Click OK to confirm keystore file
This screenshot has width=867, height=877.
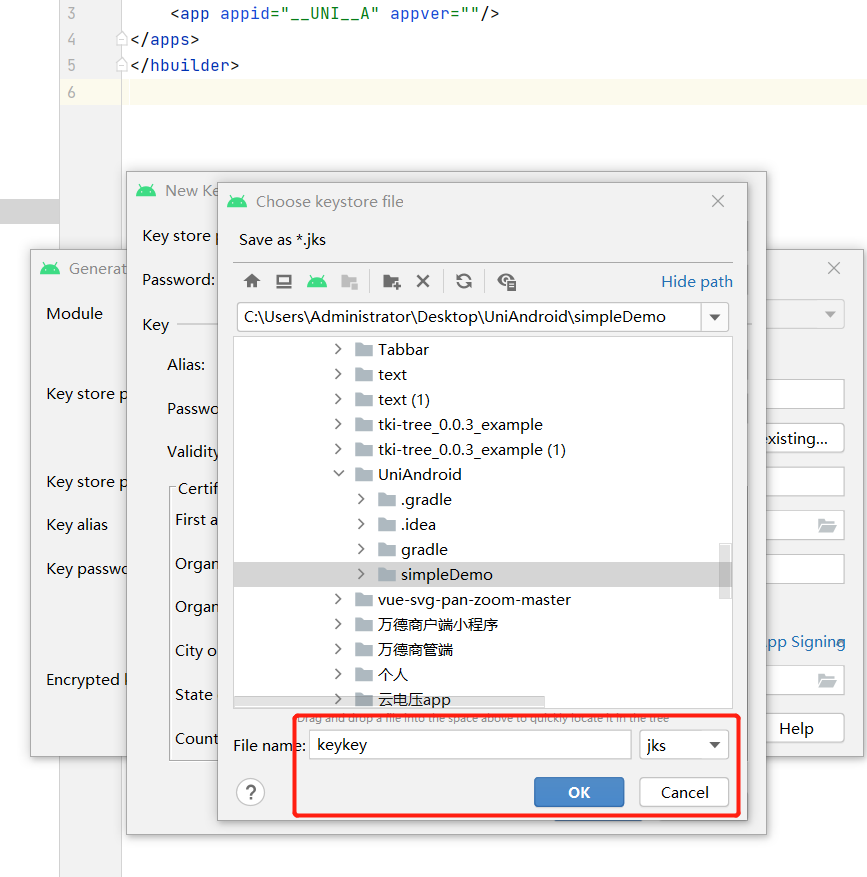[579, 792]
